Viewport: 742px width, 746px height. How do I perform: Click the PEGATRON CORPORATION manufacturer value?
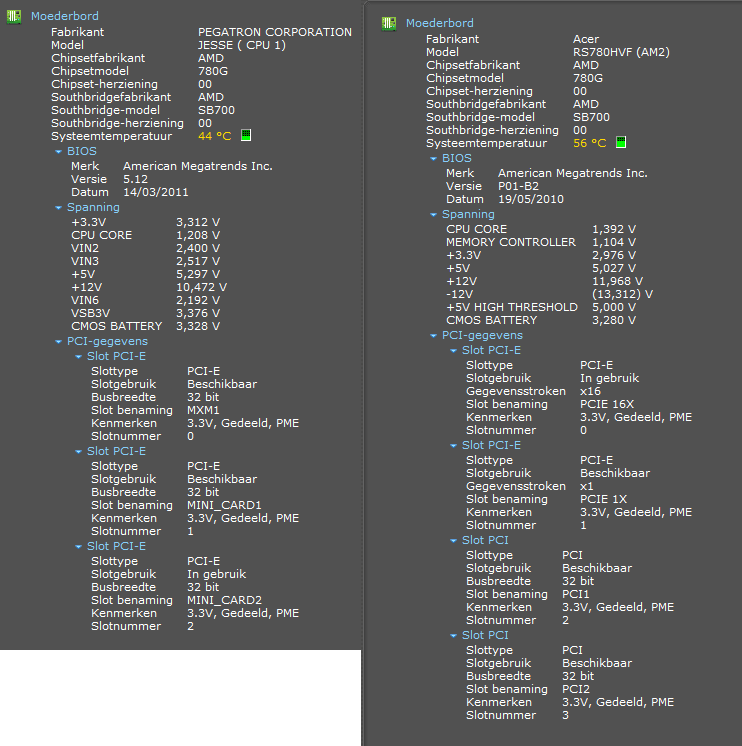[x=274, y=32]
